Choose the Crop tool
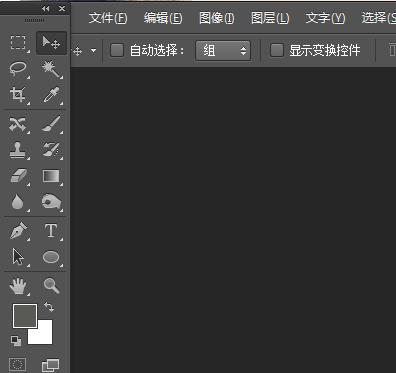The image size is (396, 373). 18,94
